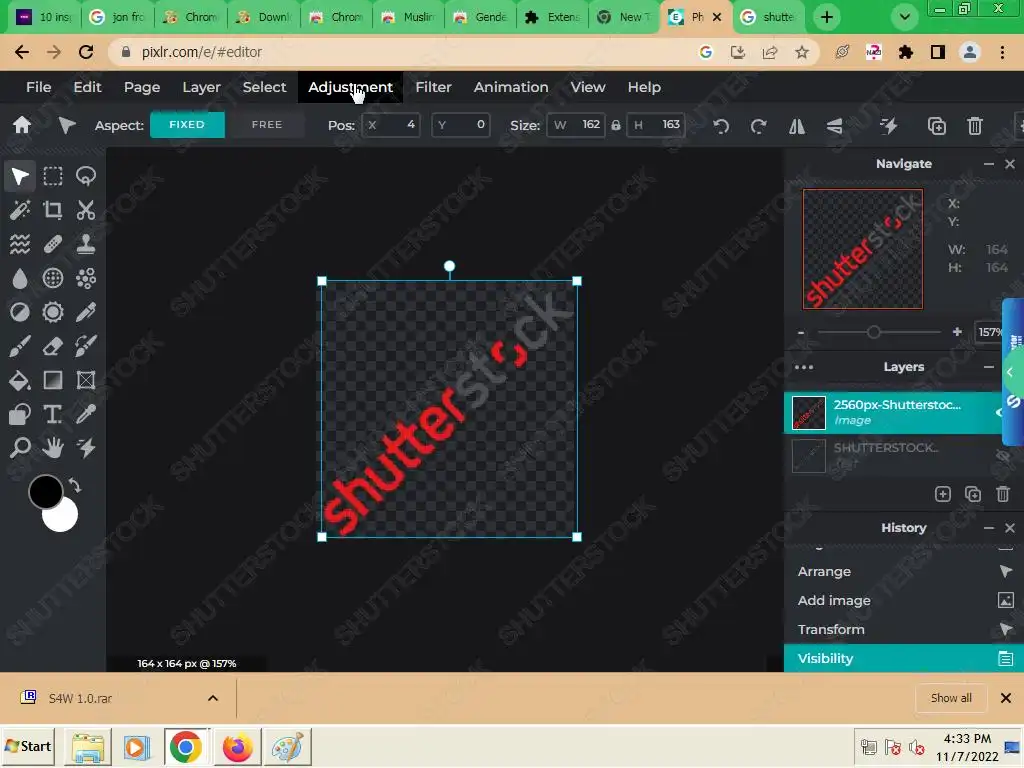Select the Hand pan tool
Viewport: 1024px width, 768px height.
(x=53, y=448)
